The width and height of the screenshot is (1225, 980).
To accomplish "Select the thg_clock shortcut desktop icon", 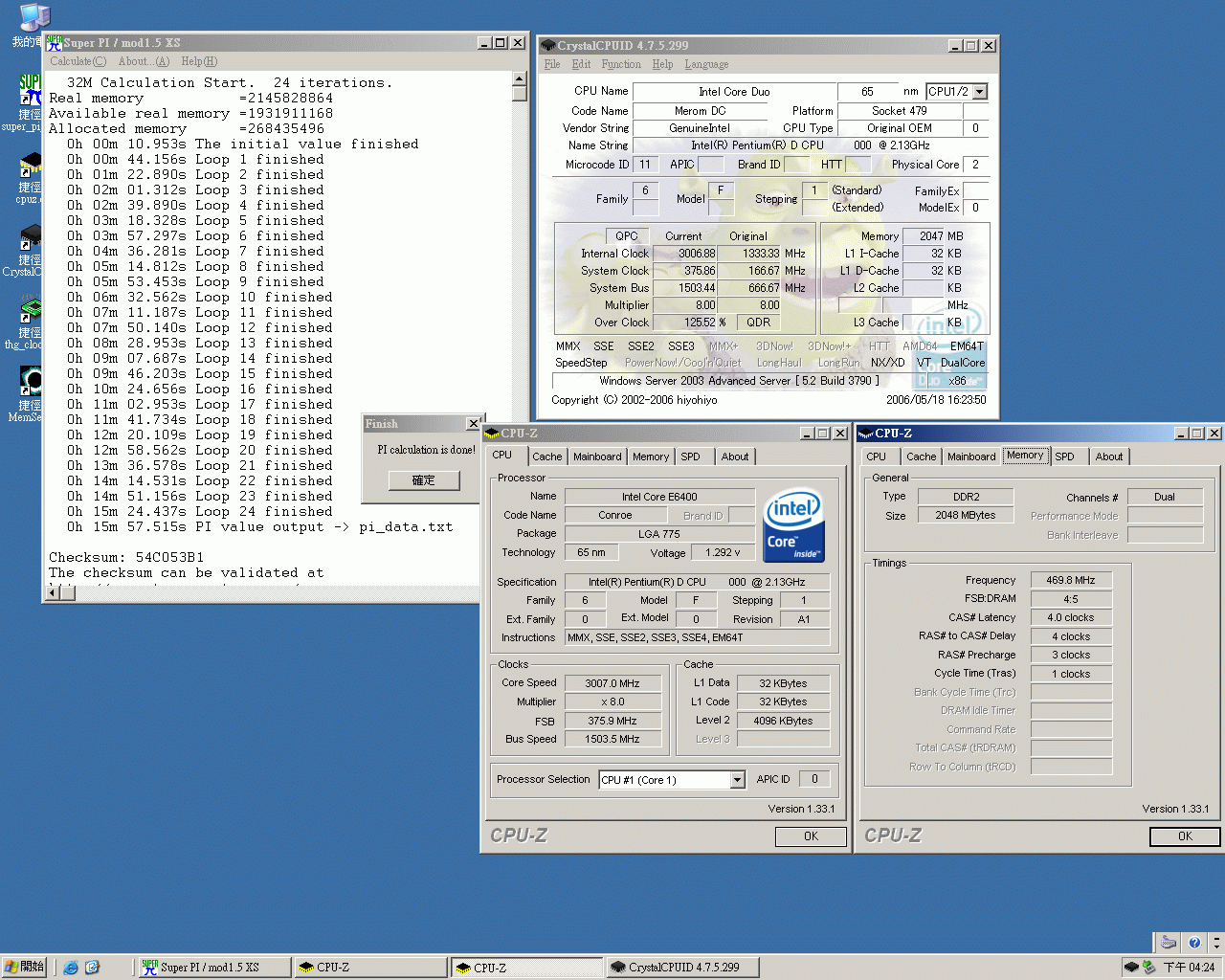I will click(x=29, y=310).
